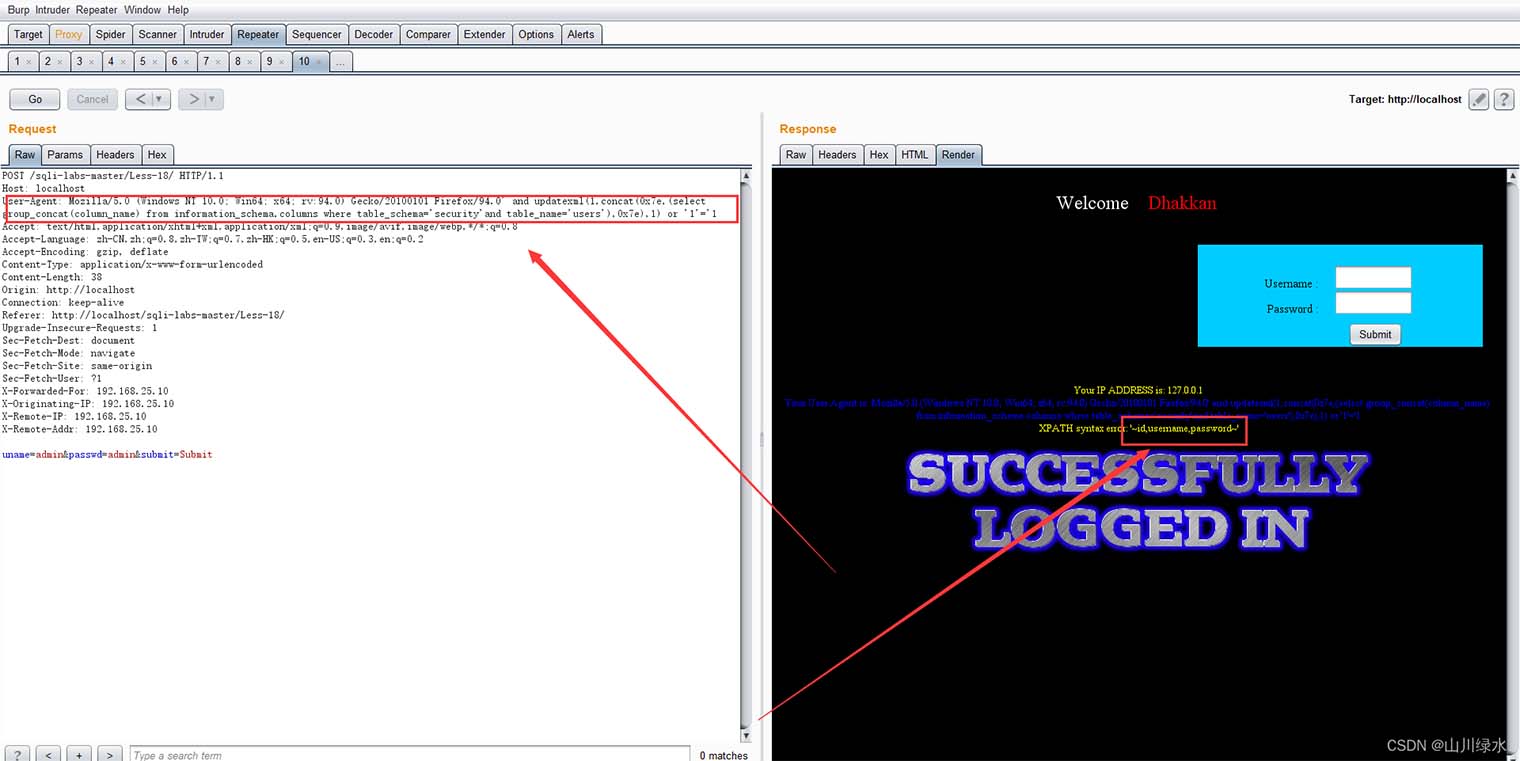Open the forward history dropdown arrow
This screenshot has width=1520, height=761.
click(214, 99)
